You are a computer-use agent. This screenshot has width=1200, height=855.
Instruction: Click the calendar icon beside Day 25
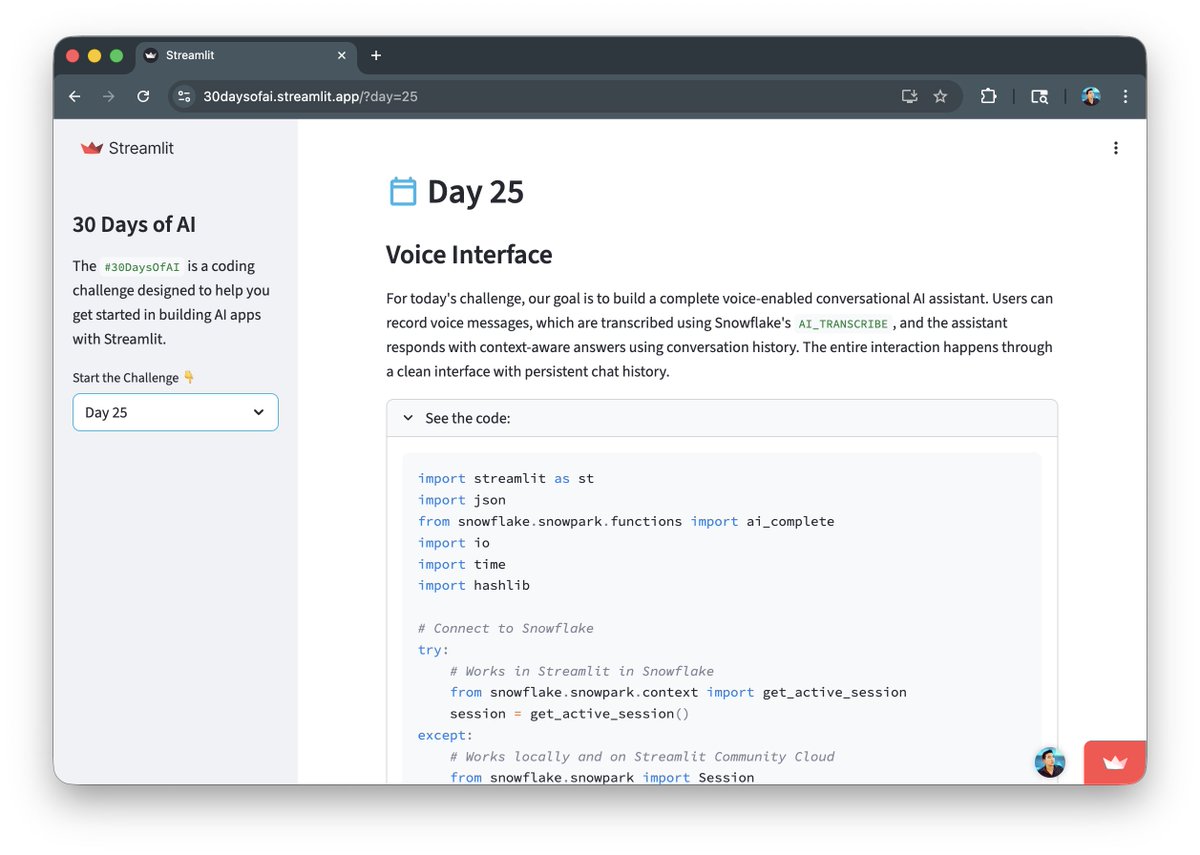403,191
